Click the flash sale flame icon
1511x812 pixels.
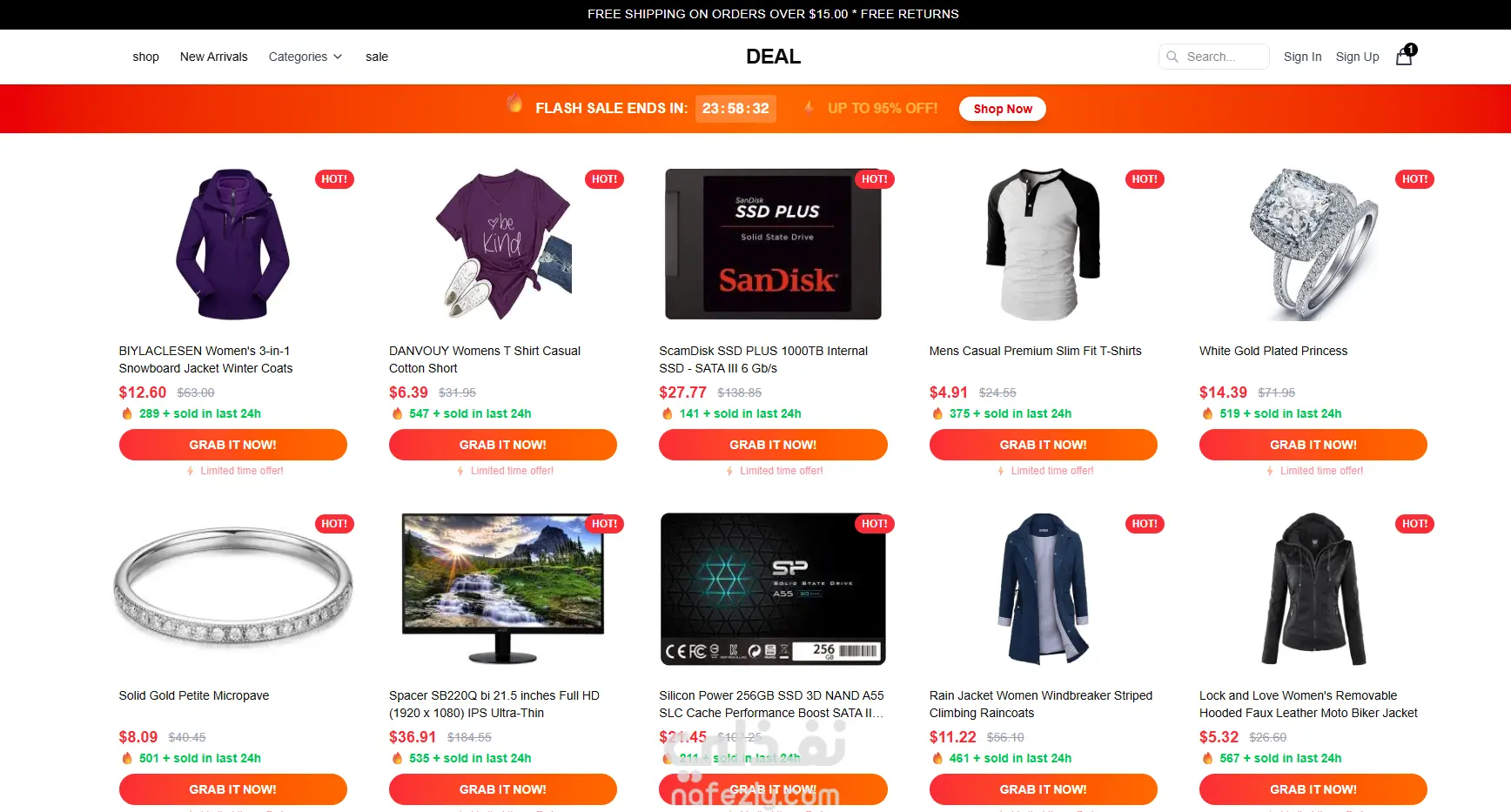click(515, 104)
